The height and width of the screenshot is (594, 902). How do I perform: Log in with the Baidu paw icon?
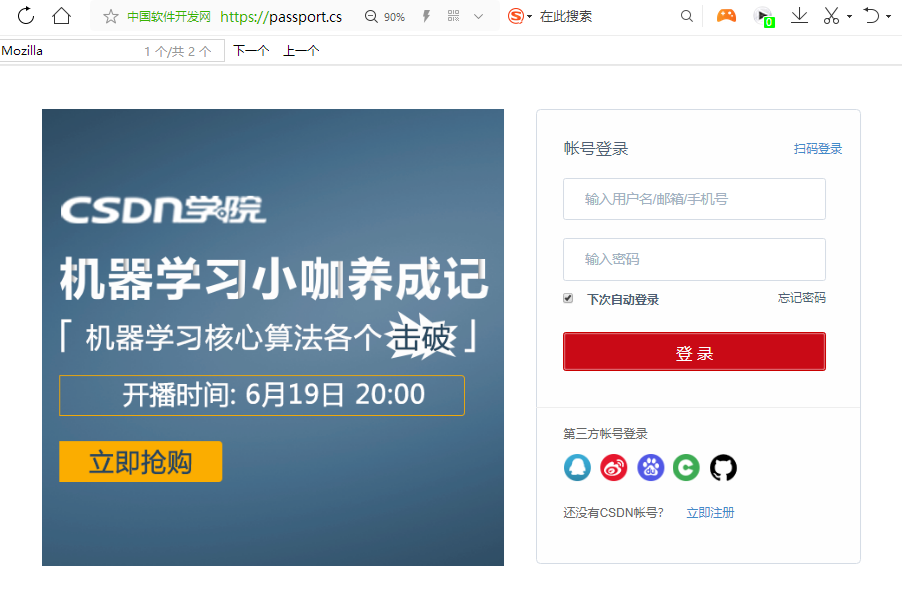(x=651, y=467)
